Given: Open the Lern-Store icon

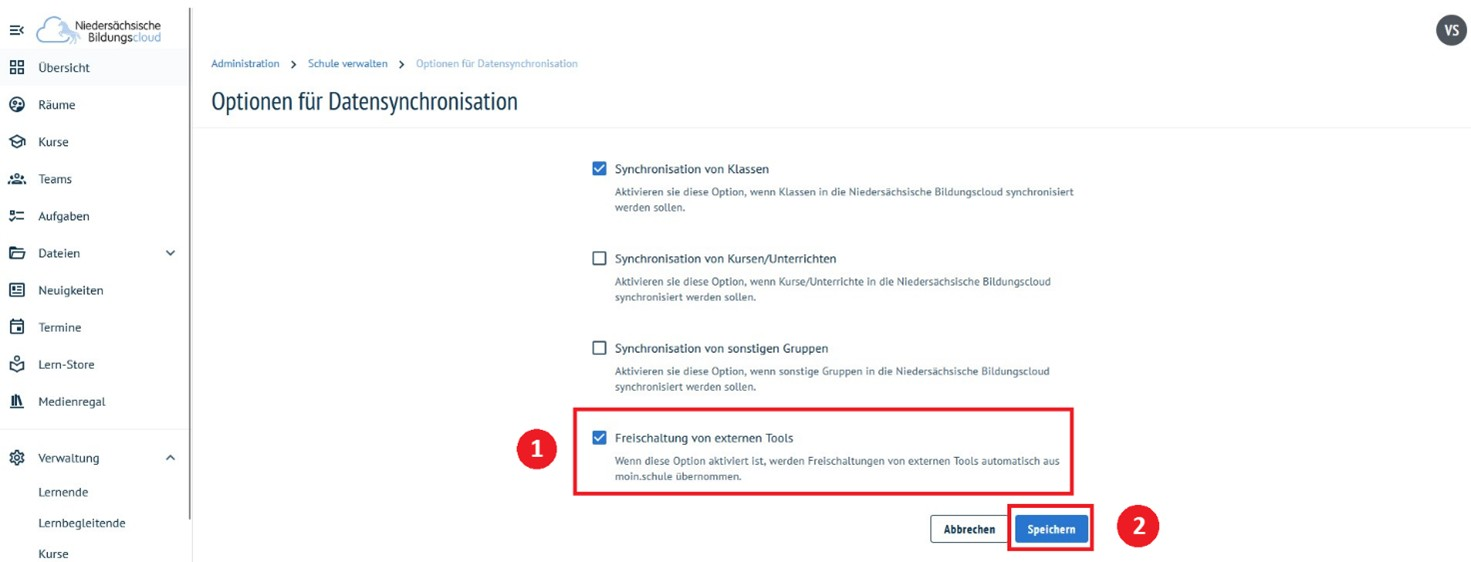Looking at the screenshot, I should point(17,364).
